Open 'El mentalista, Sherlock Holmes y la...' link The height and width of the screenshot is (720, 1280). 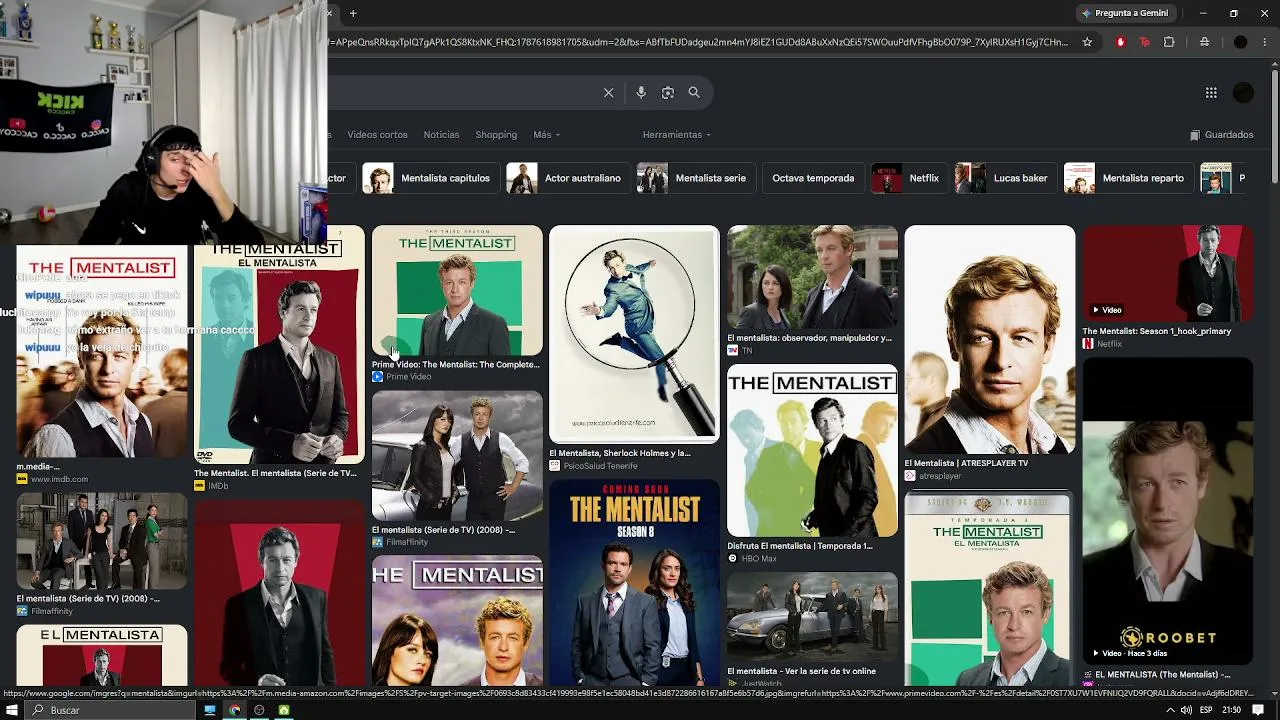[x=620, y=453]
